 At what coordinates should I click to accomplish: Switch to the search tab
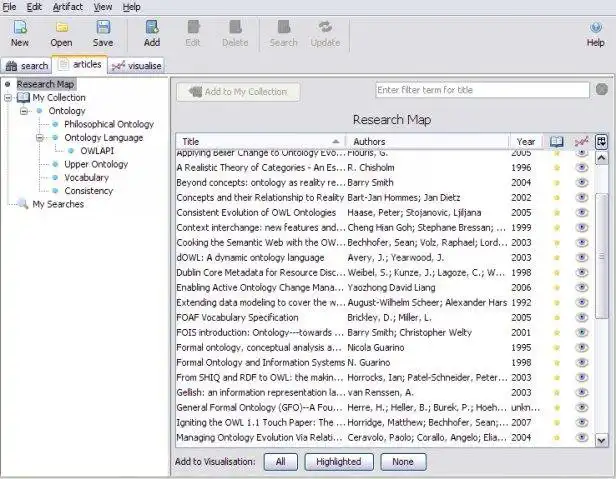click(x=26, y=66)
